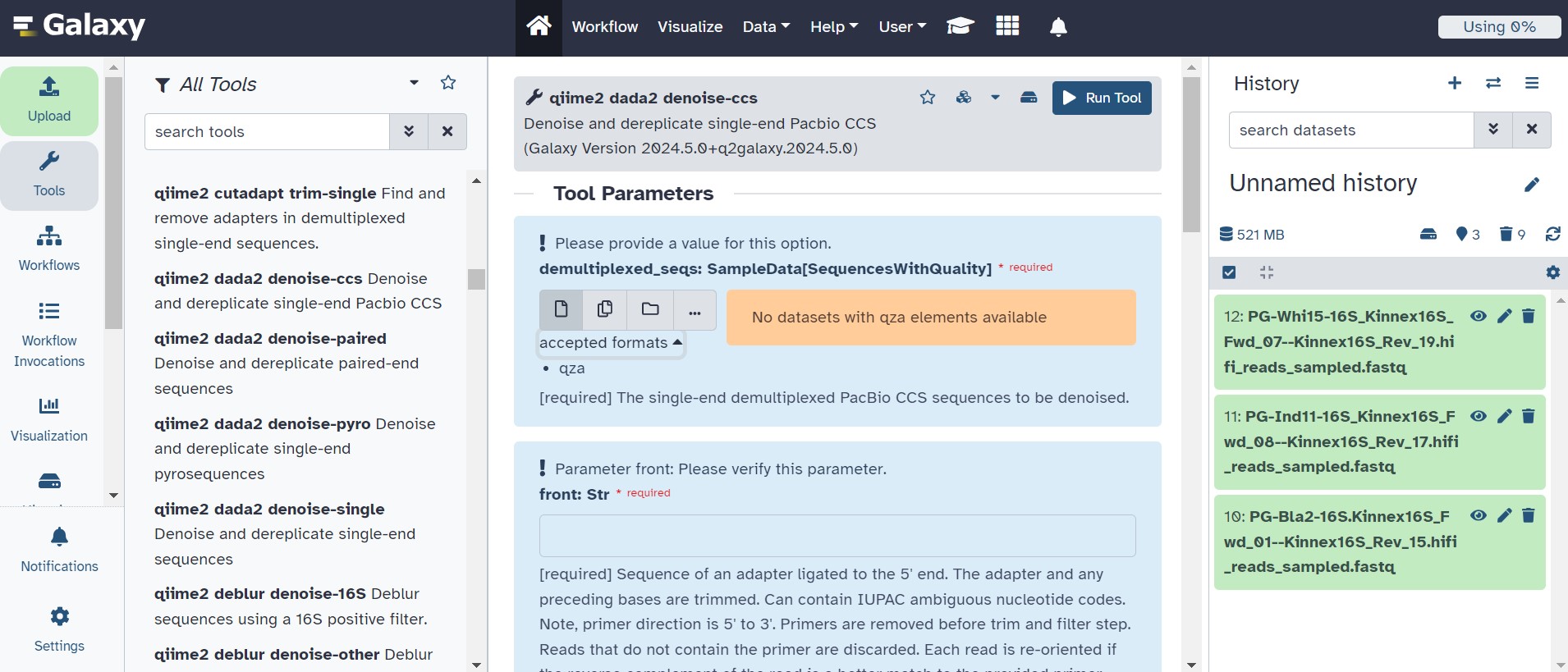1568x672 pixels.
Task: Create a new history with plus icon
Action: pyautogui.click(x=1454, y=83)
